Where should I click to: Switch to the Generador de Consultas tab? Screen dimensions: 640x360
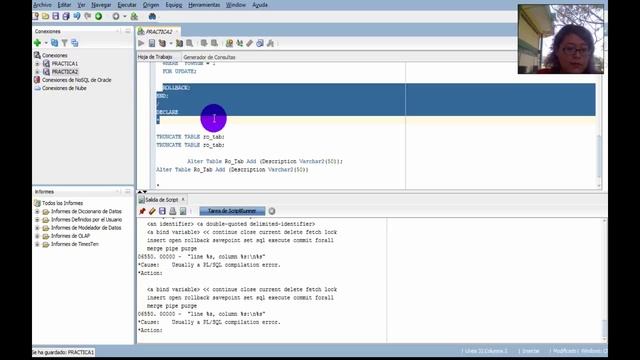pyautogui.click(x=209, y=57)
